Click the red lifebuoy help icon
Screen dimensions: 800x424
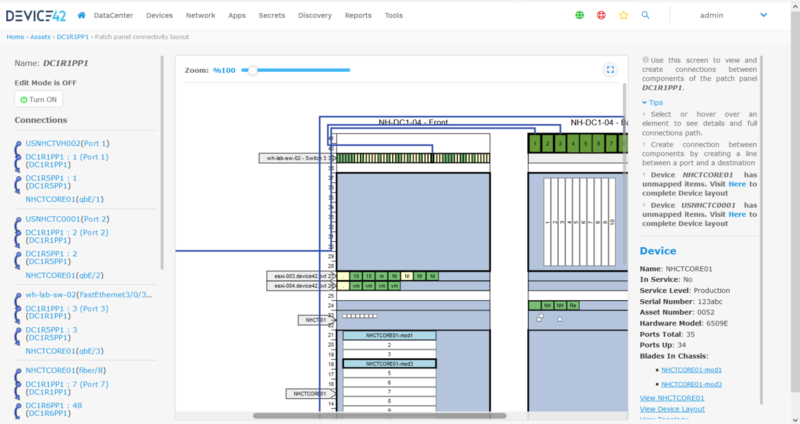click(601, 15)
